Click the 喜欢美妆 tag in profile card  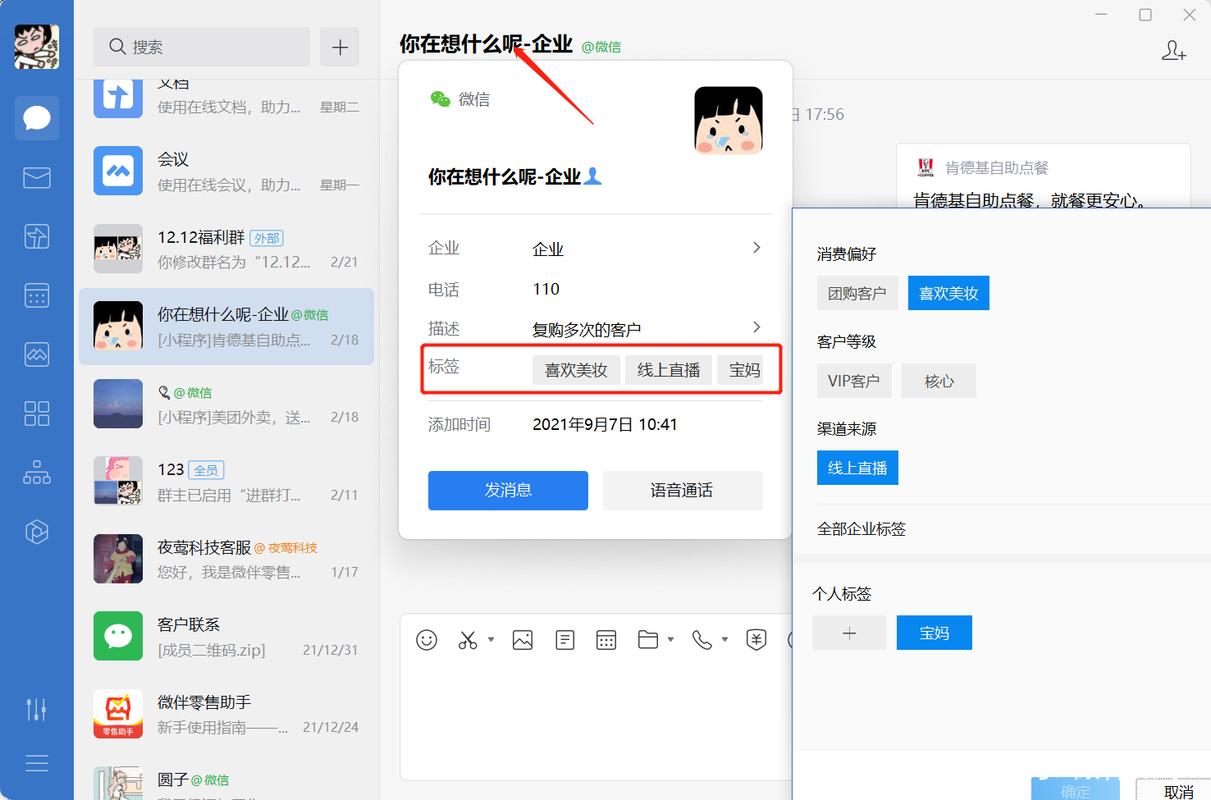tap(576, 369)
